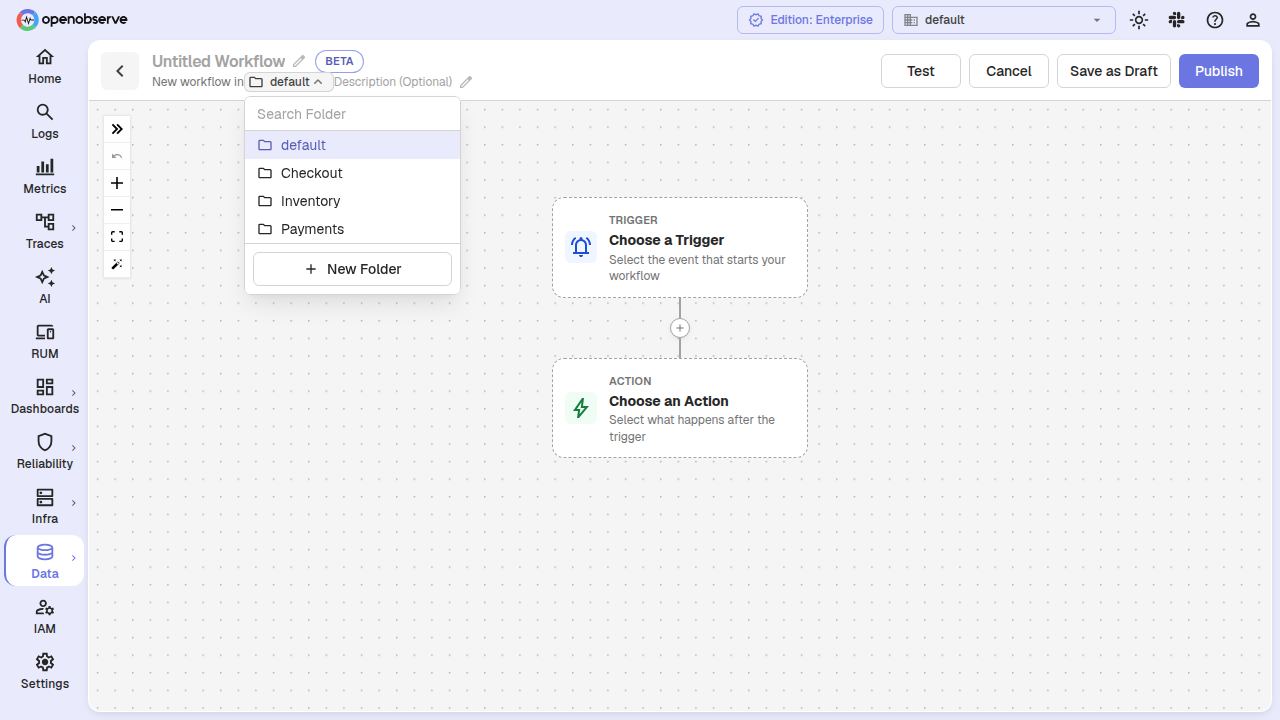Expand the Dashboards submenu arrow
Screen dimensions: 1280x720
tap(74, 393)
